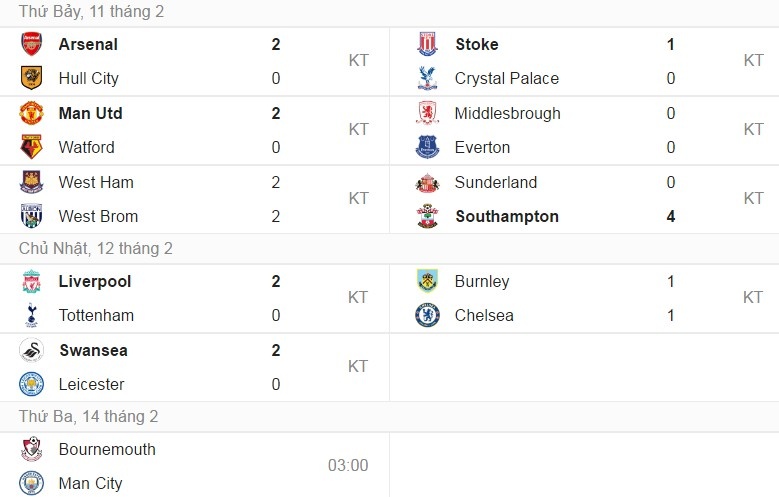The image size is (779, 497).
Task: Click the Chủ Nhật, 12 tháng 2 header
Action: click(95, 248)
